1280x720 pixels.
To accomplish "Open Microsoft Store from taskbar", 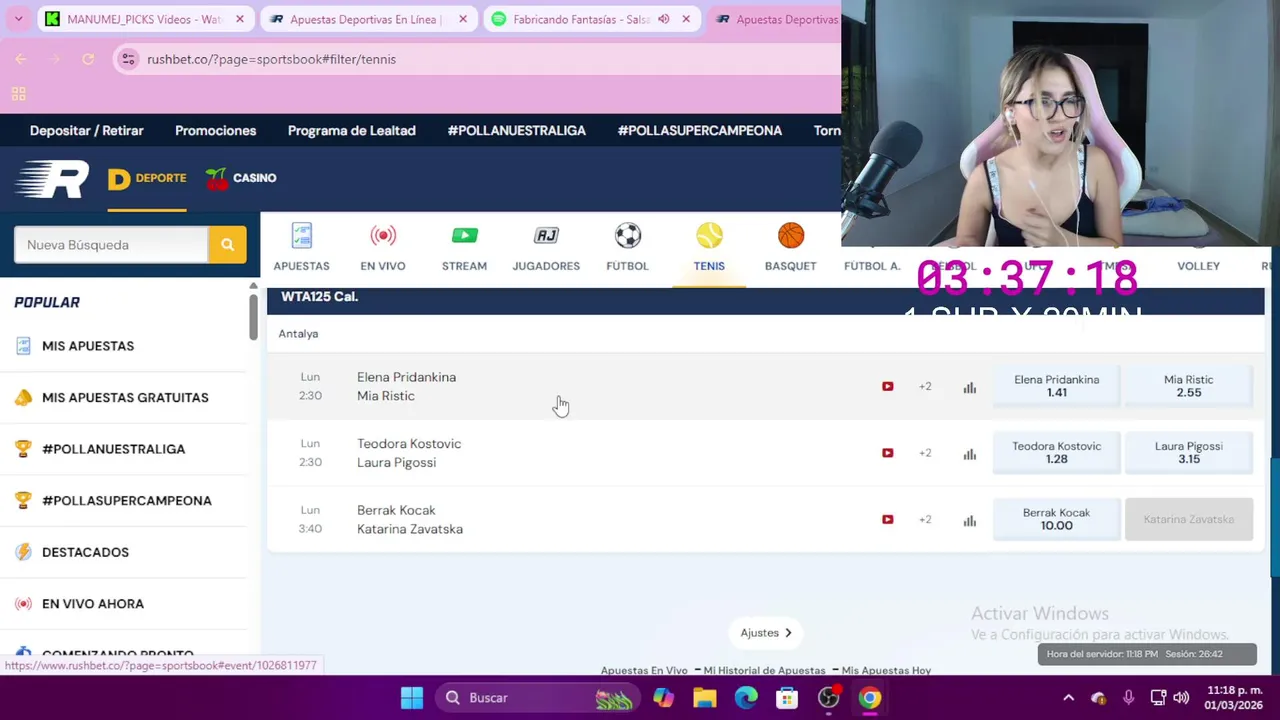I will pos(787,698).
